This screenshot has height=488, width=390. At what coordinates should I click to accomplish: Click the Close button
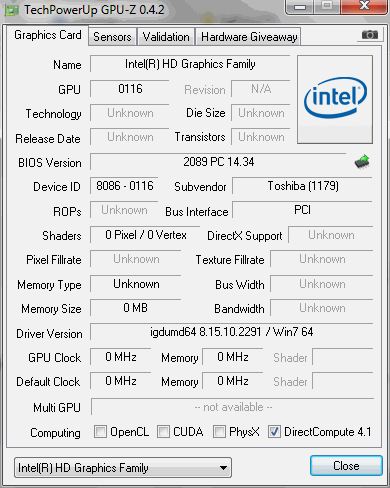click(x=346, y=466)
